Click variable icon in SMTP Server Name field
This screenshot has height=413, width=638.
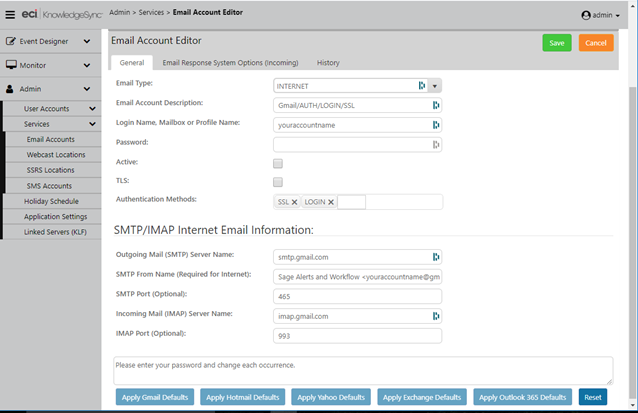point(436,257)
